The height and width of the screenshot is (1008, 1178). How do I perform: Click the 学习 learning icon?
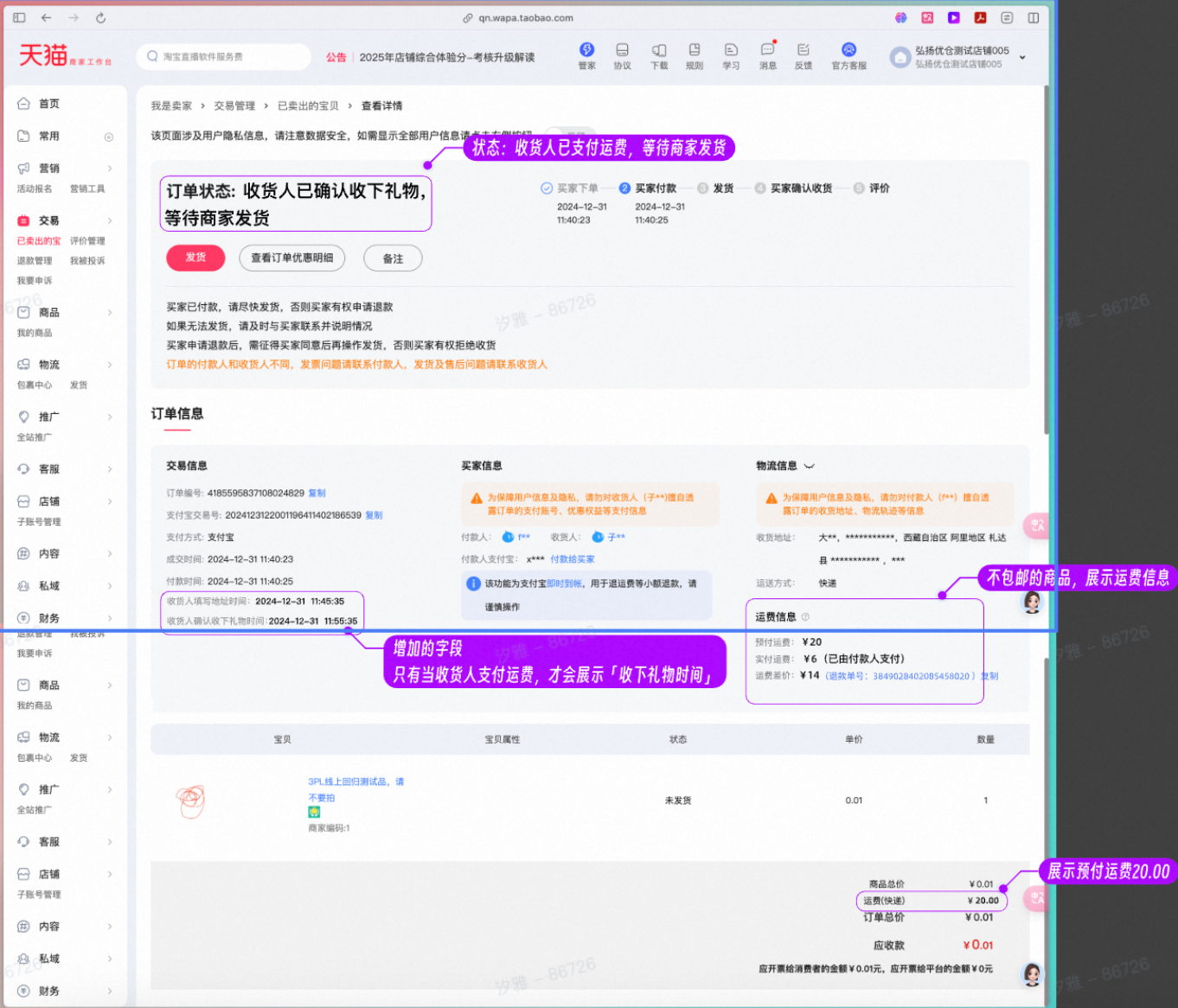731,56
